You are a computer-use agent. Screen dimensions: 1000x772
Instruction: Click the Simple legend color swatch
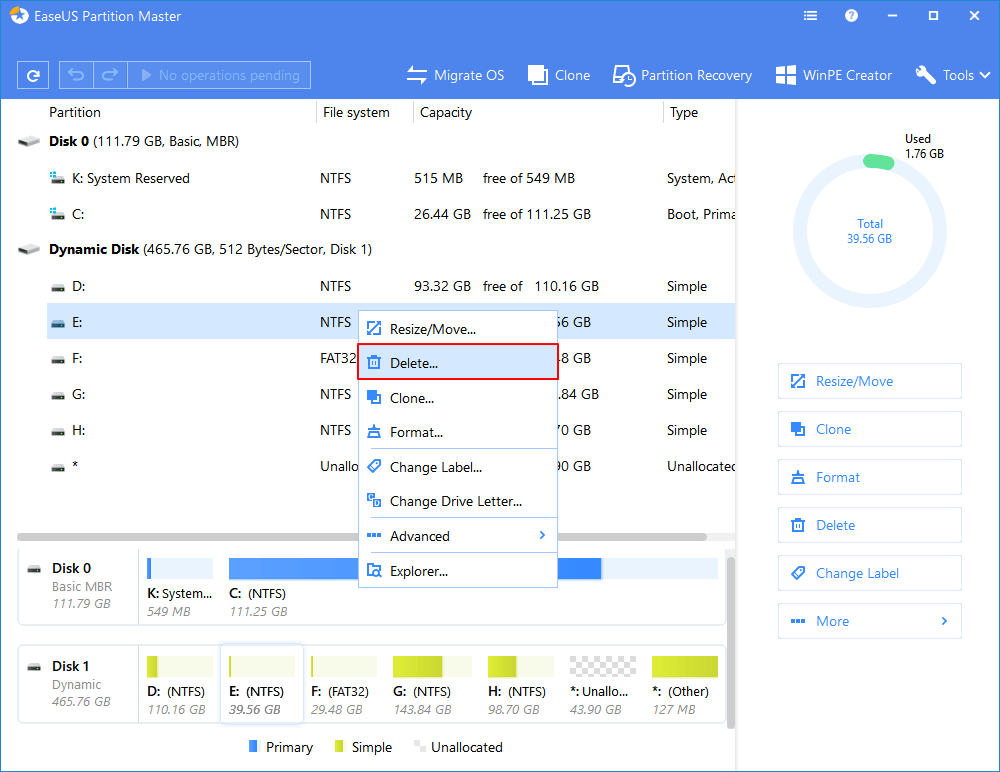tap(339, 746)
